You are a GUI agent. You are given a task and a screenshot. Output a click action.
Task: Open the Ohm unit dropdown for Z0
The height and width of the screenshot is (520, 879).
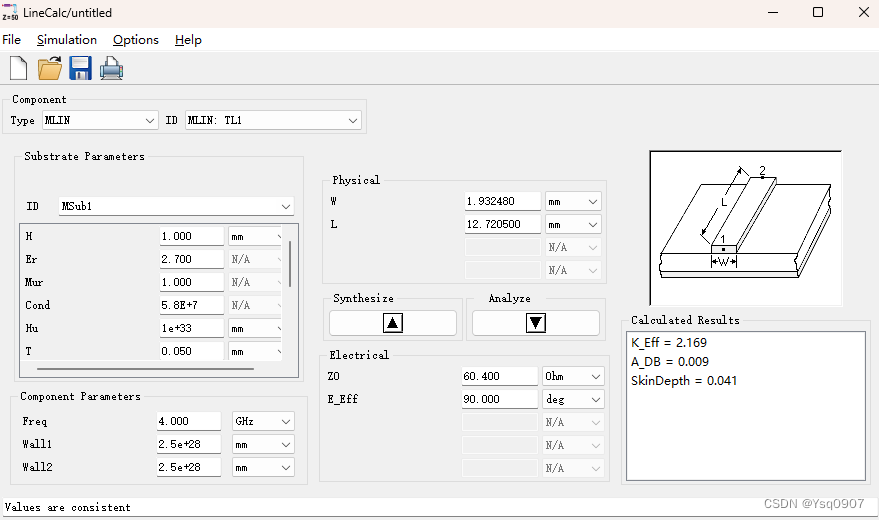(x=573, y=376)
